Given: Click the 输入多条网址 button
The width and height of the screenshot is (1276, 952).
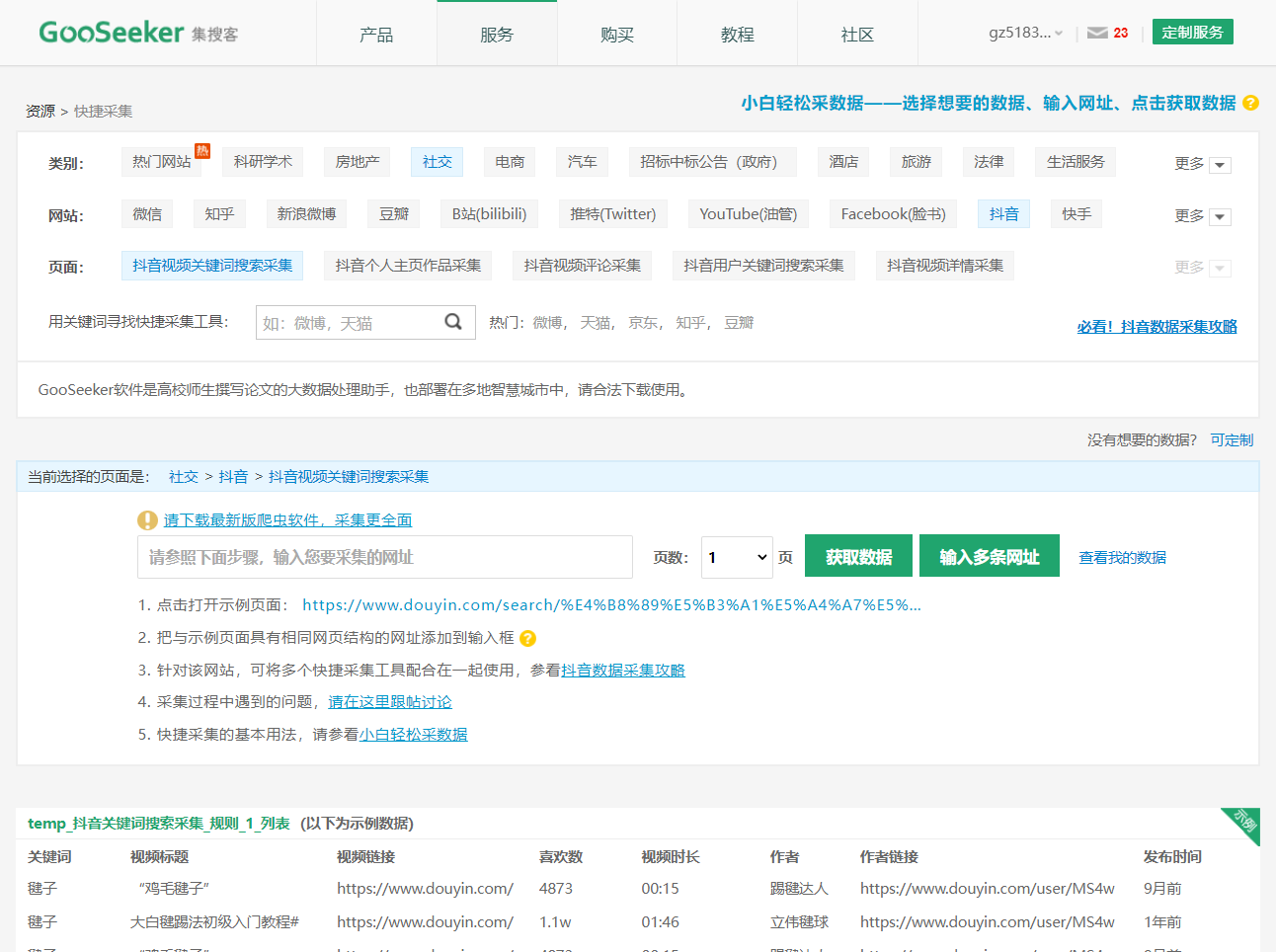Looking at the screenshot, I should click(x=990, y=556).
